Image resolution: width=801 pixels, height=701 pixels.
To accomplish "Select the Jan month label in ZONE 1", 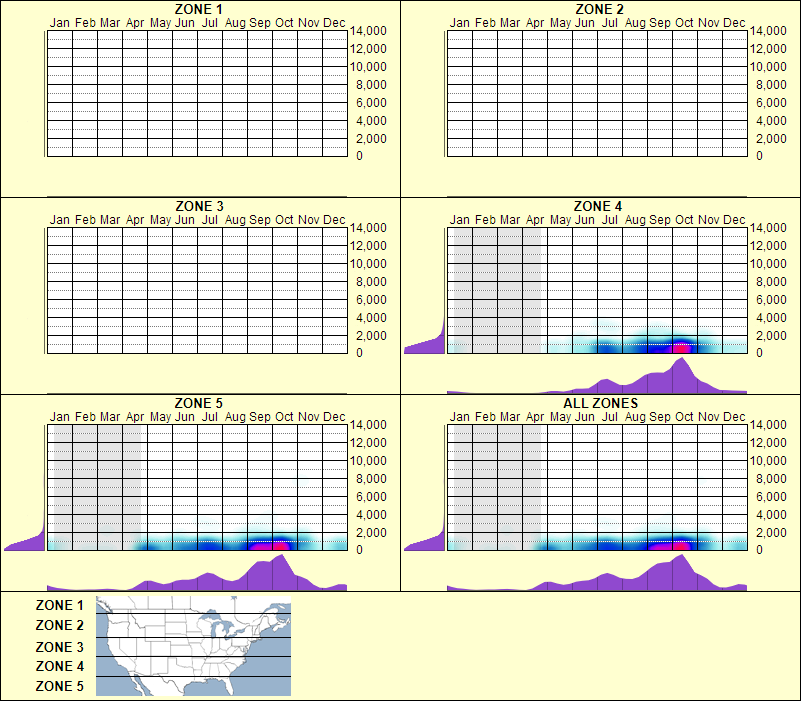I will (x=60, y=21).
